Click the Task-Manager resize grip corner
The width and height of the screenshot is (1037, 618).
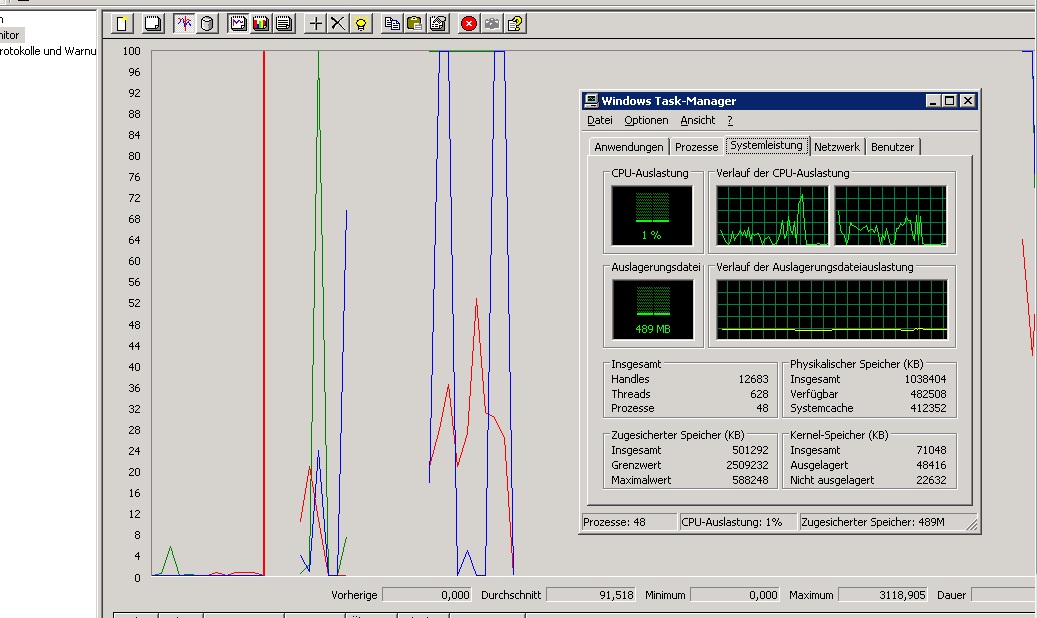(972, 525)
